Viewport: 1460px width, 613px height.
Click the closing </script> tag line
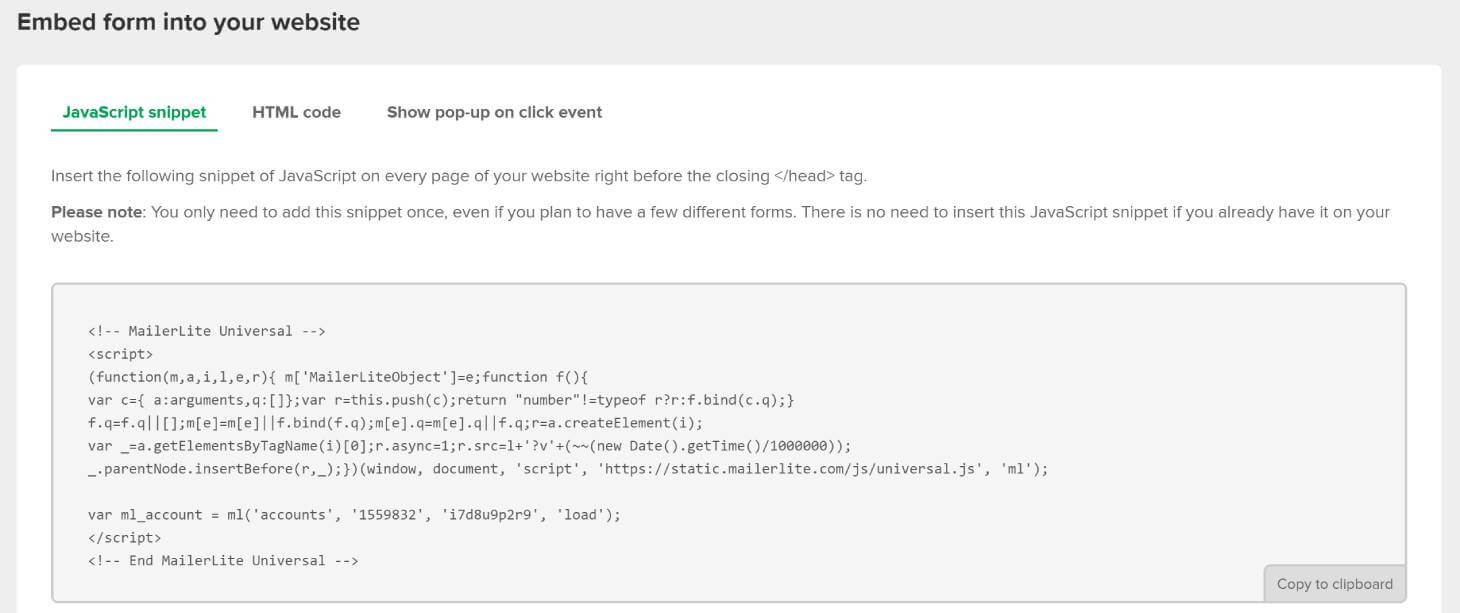[x=124, y=538]
